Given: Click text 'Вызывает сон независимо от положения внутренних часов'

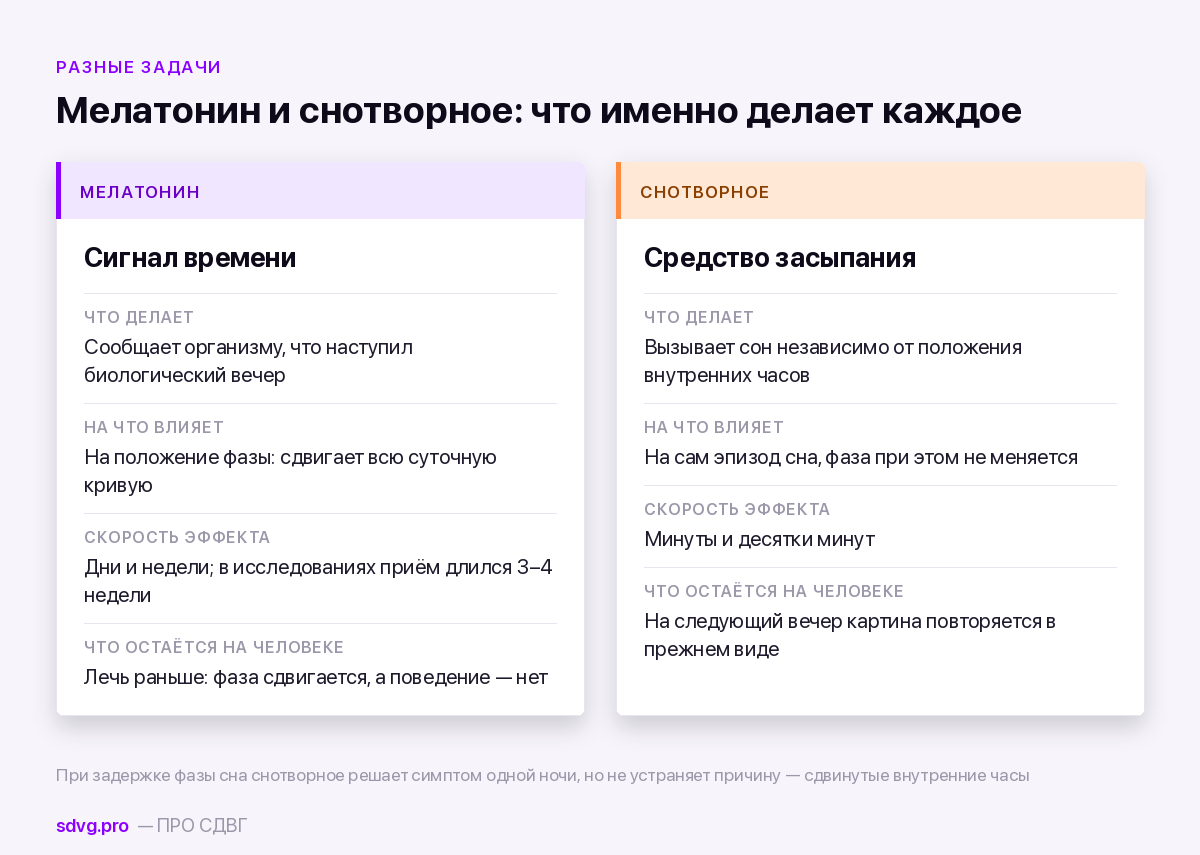Looking at the screenshot, I should 833,361.
